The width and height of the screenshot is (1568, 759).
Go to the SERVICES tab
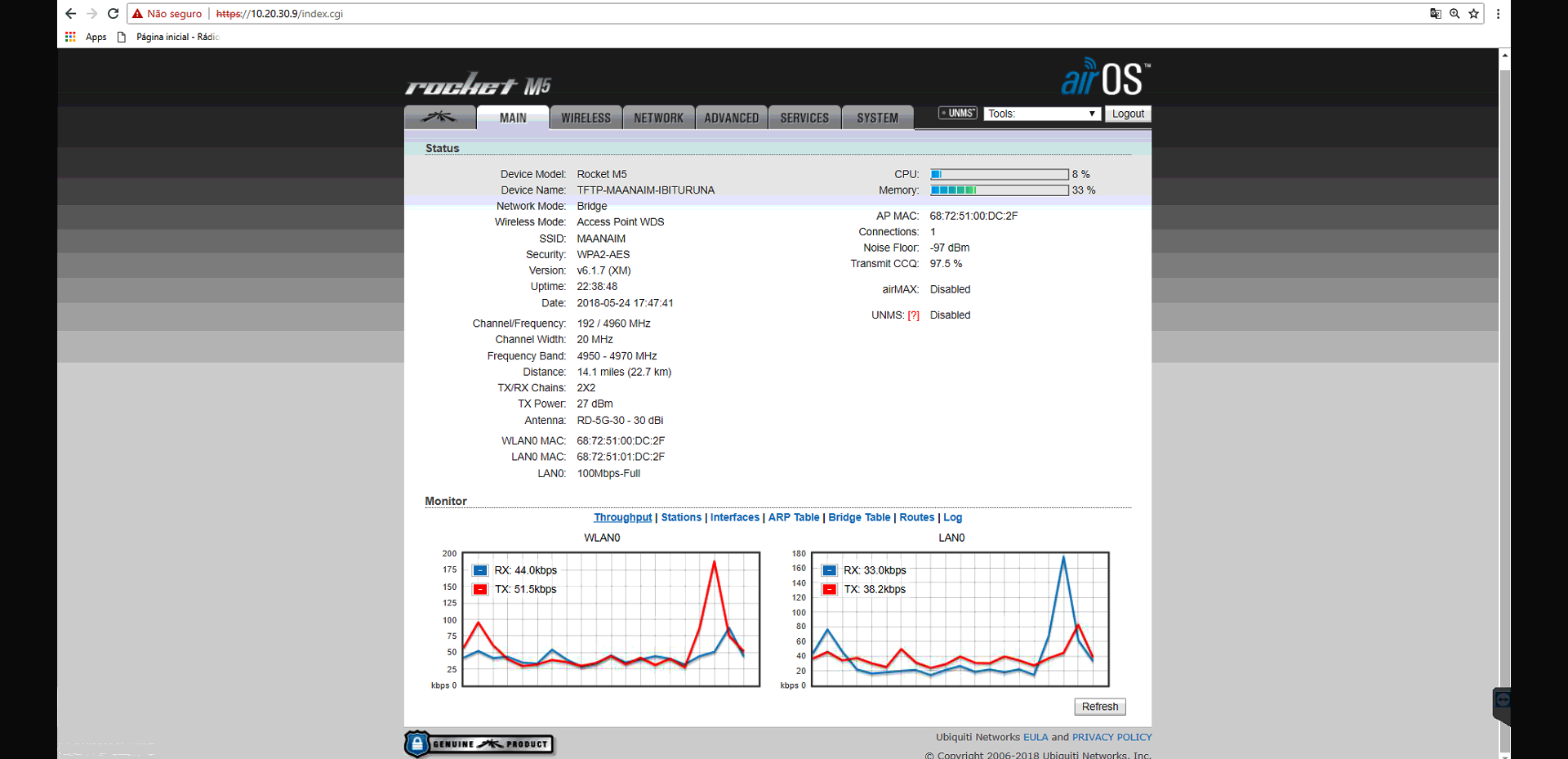point(804,118)
